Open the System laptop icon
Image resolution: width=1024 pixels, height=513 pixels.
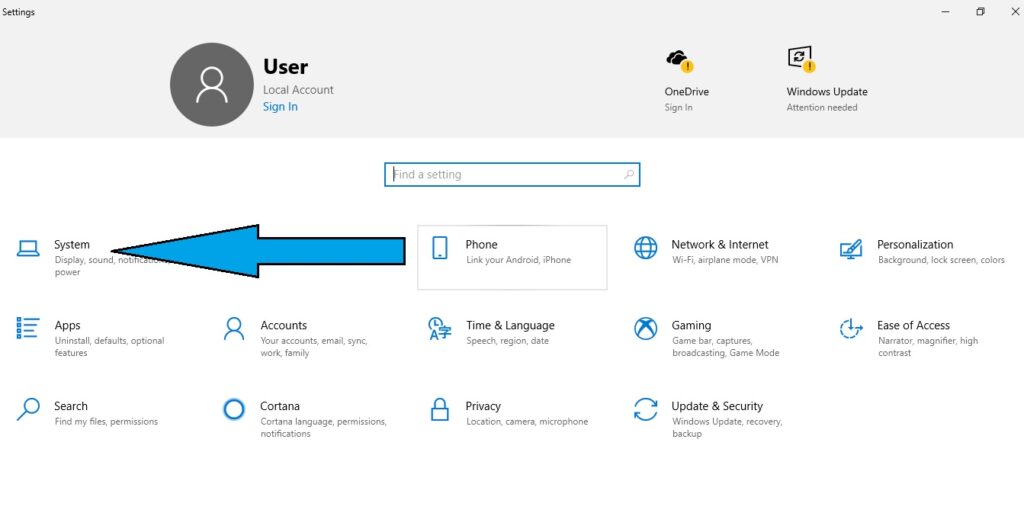click(28, 248)
